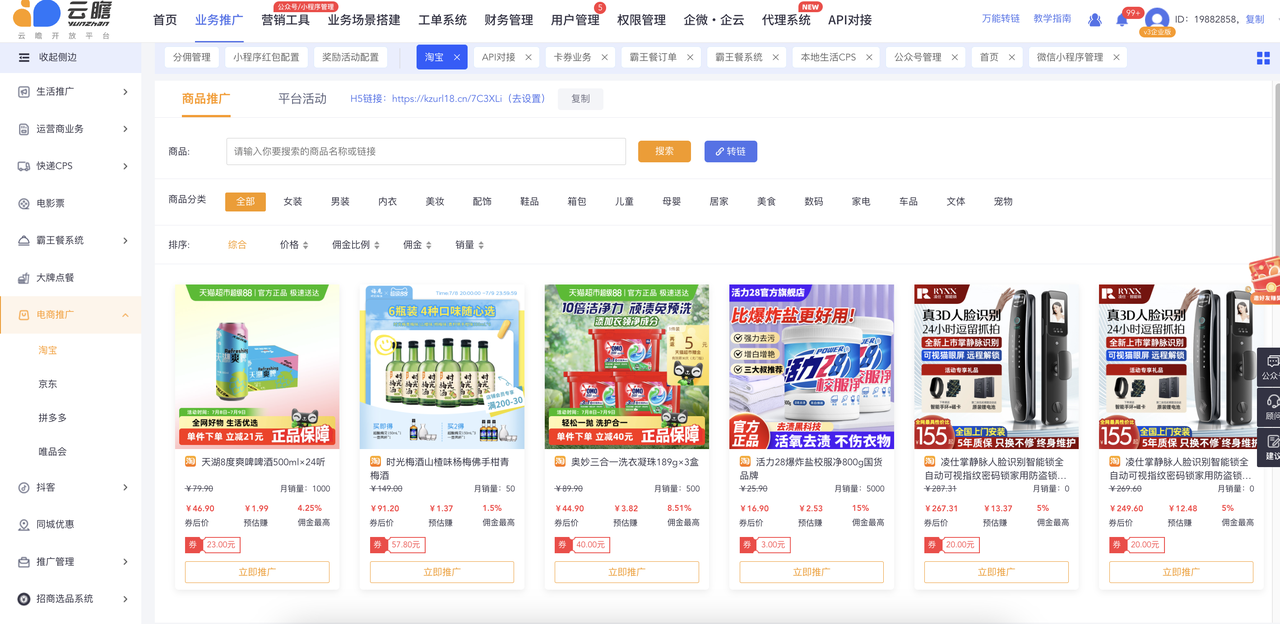Filter products by 数码 category
The width and height of the screenshot is (1280, 624).
click(x=814, y=201)
